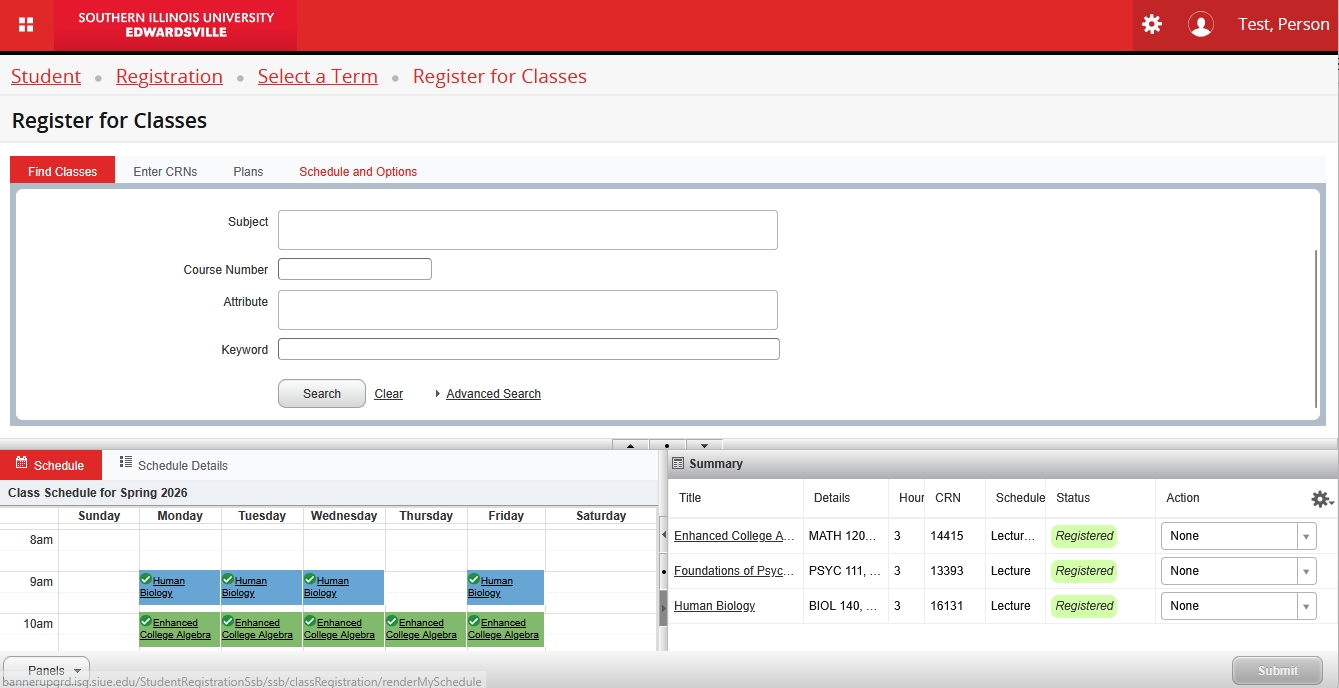Expand the Advanced Search option
This screenshot has width=1339, height=688.
click(493, 394)
